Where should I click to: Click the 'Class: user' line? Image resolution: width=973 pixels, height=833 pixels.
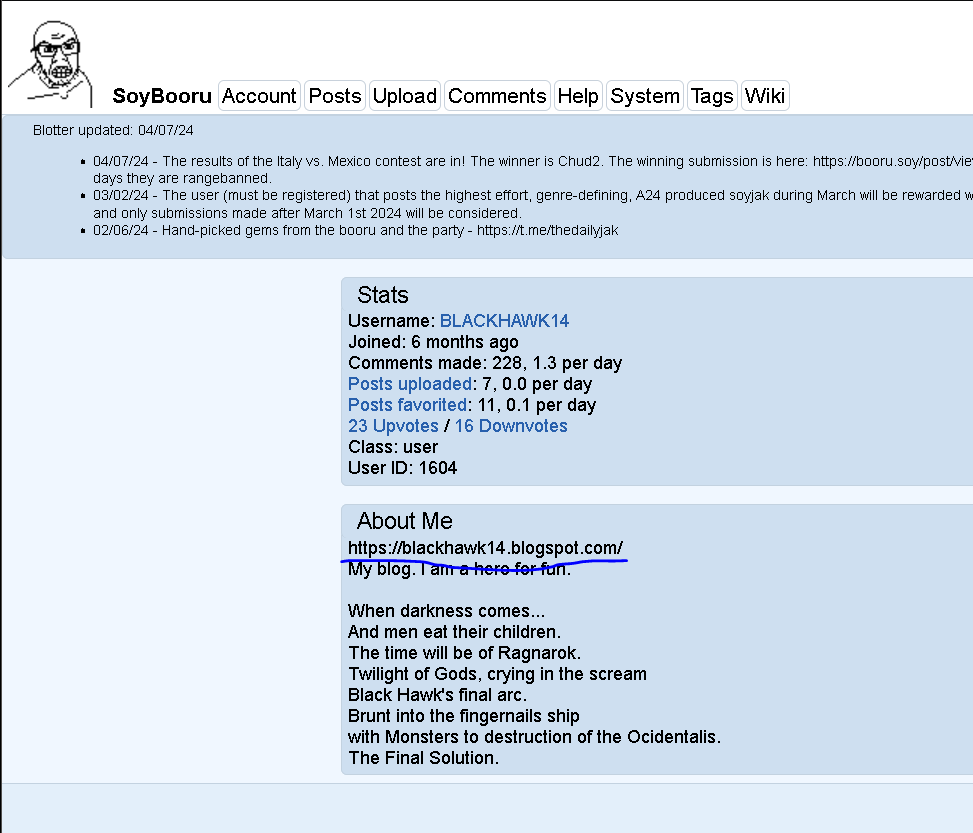[x=393, y=447]
